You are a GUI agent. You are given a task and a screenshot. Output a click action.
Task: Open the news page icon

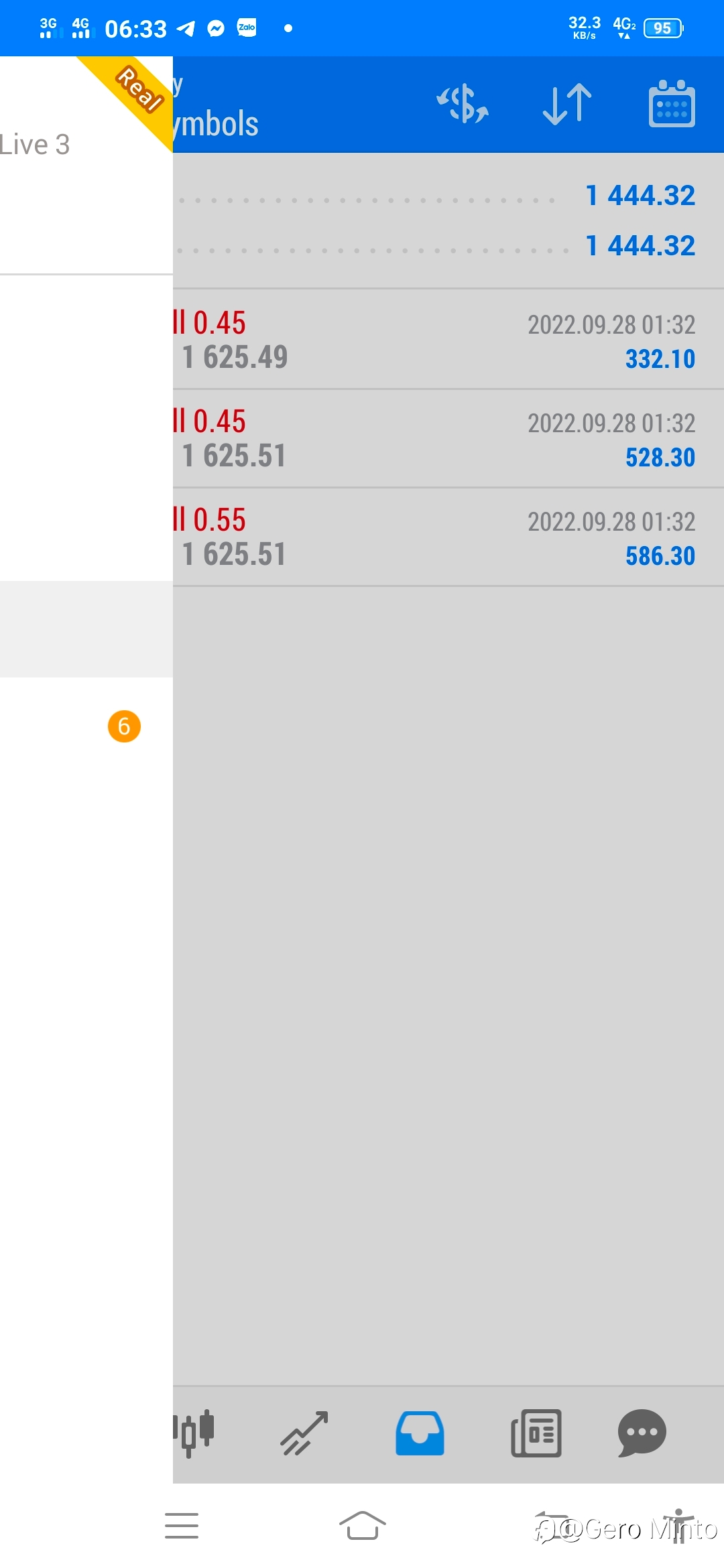coord(536,1433)
